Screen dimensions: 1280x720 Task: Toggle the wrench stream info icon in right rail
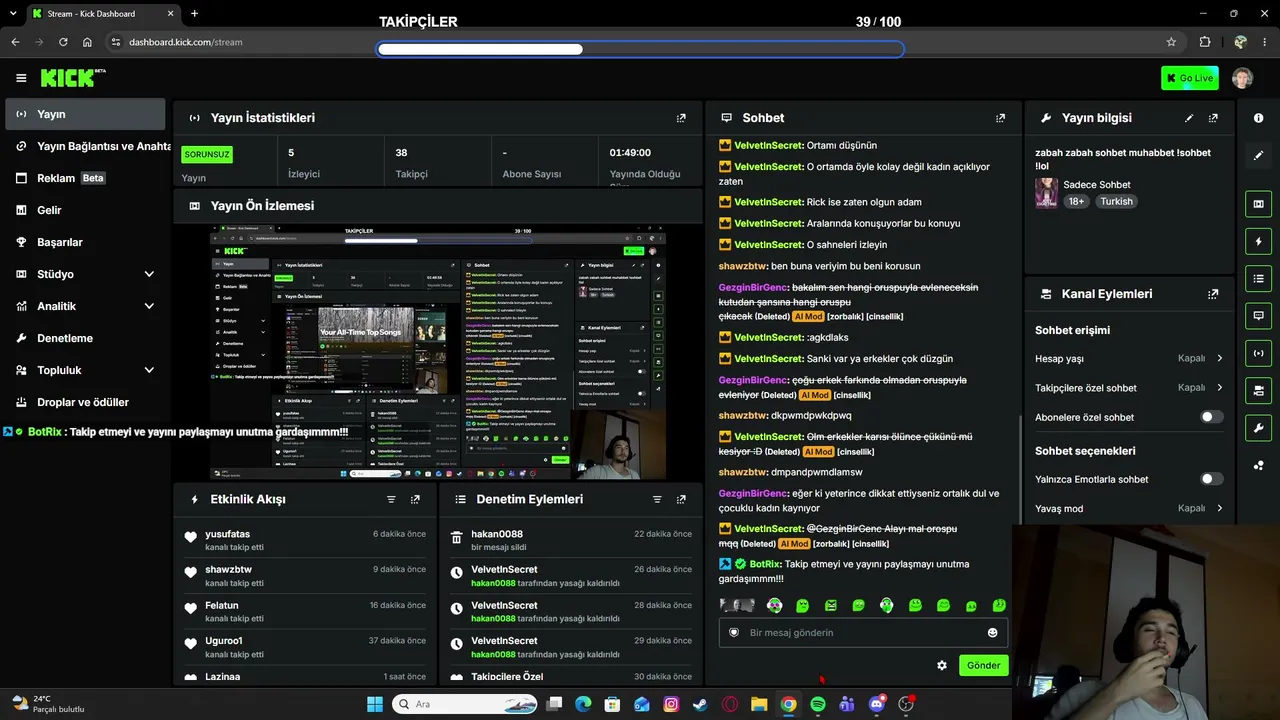[x=1258, y=428]
